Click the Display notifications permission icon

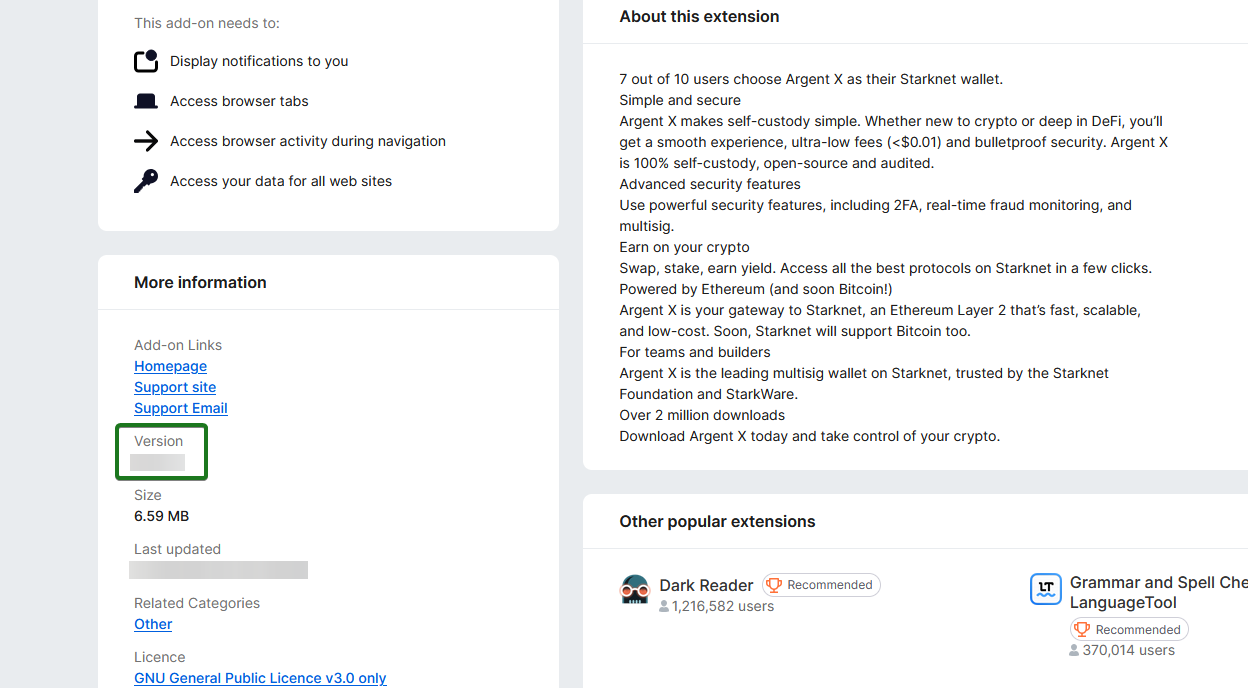(146, 61)
